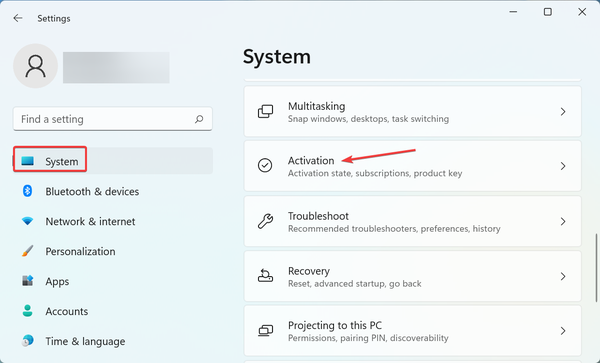This screenshot has width=600, height=363.
Task: Open Activation page via its chevron
Action: click(x=563, y=166)
